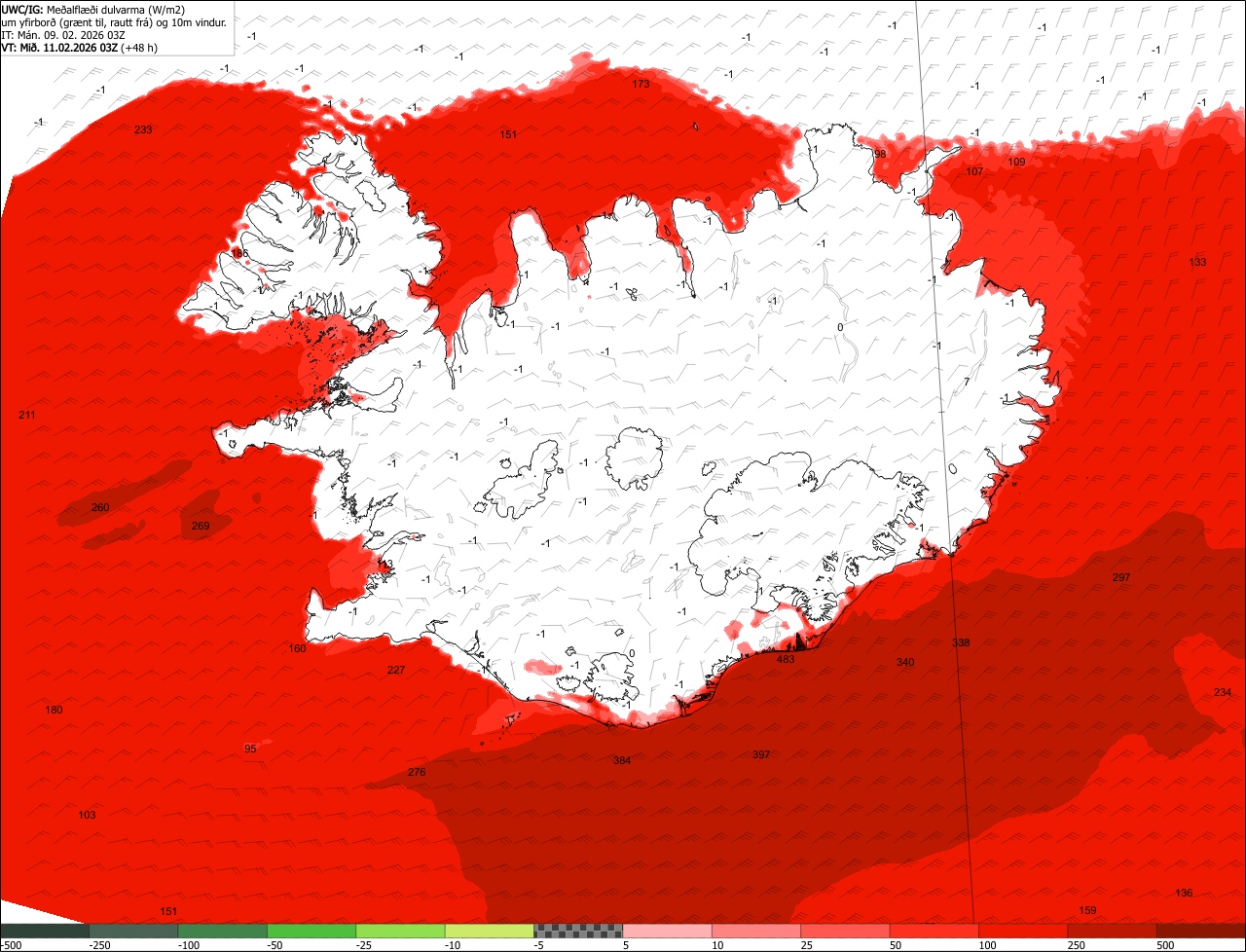Choose the salmon swatch between 25 and 50

coord(845,931)
